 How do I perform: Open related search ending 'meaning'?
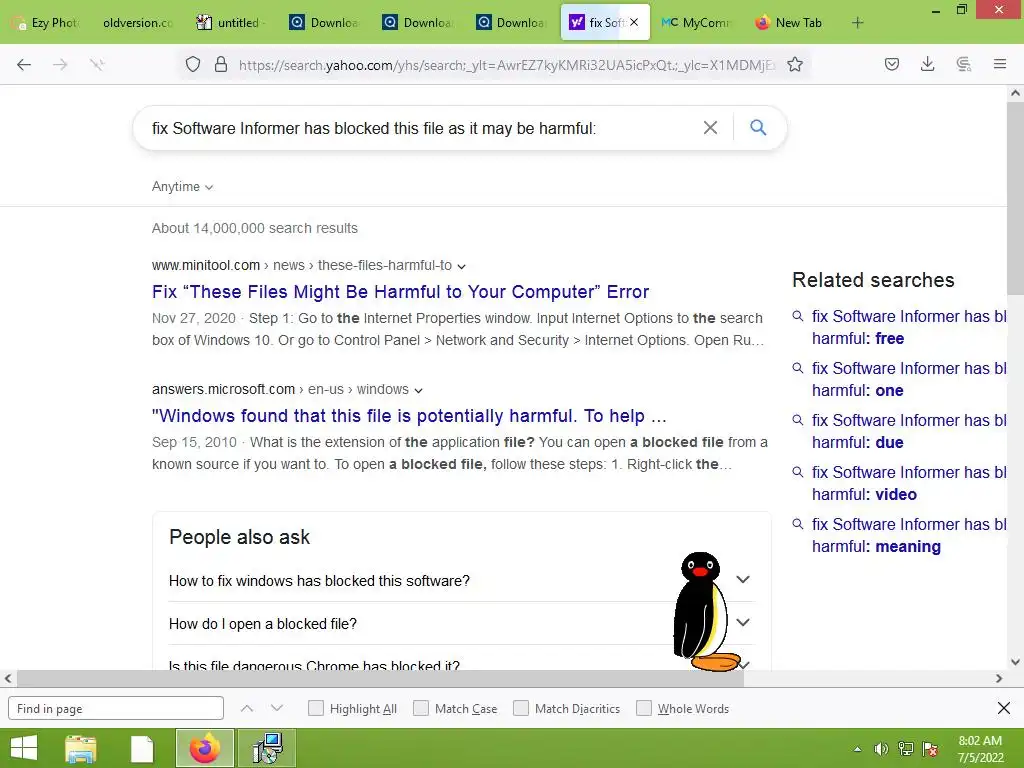click(908, 536)
